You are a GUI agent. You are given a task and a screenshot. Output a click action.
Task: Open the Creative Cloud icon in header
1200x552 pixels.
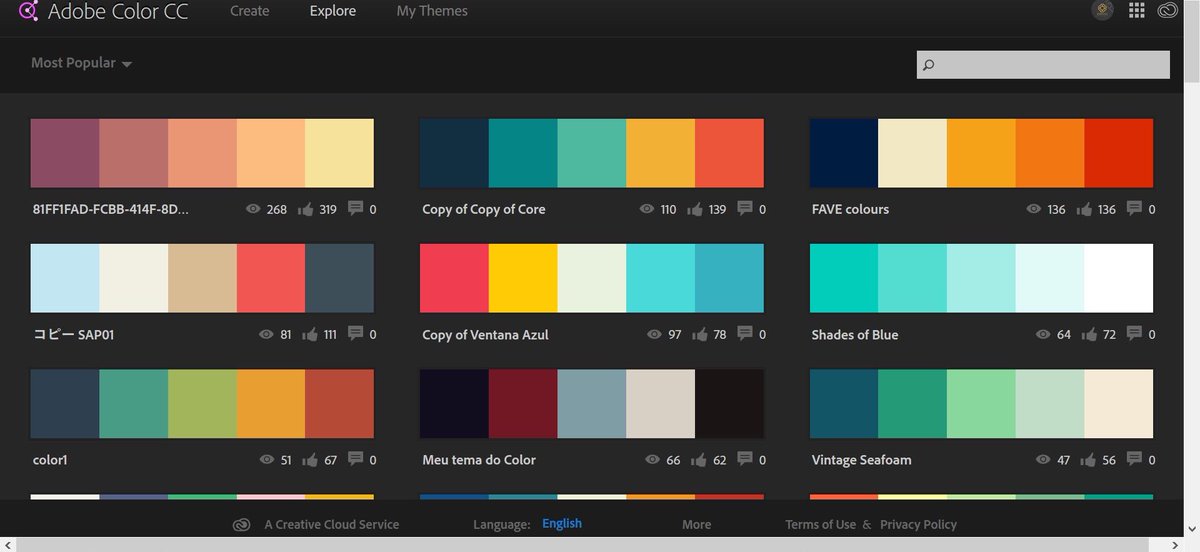(x=1168, y=11)
